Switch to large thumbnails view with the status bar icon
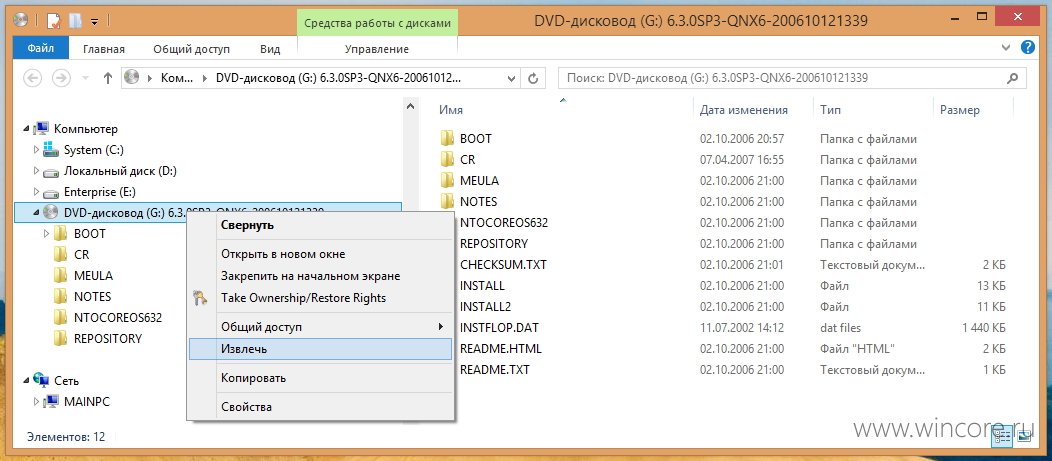 tap(1024, 437)
